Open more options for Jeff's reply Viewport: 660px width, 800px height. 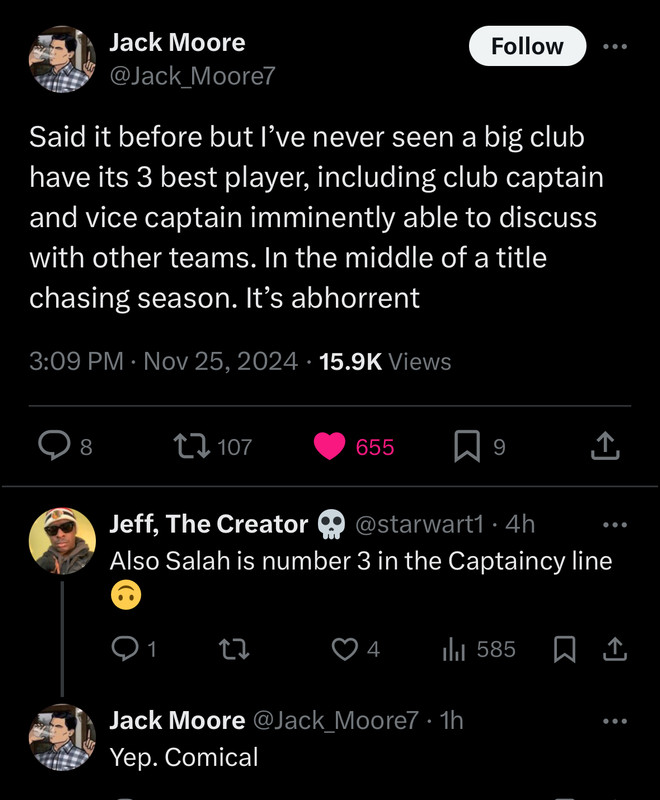615,524
